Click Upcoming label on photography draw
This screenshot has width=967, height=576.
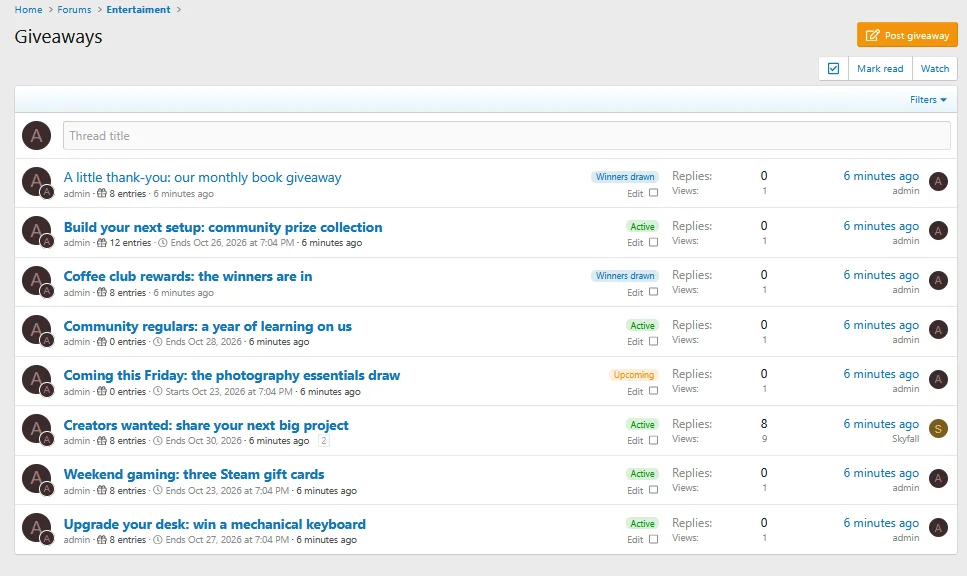[633, 375]
